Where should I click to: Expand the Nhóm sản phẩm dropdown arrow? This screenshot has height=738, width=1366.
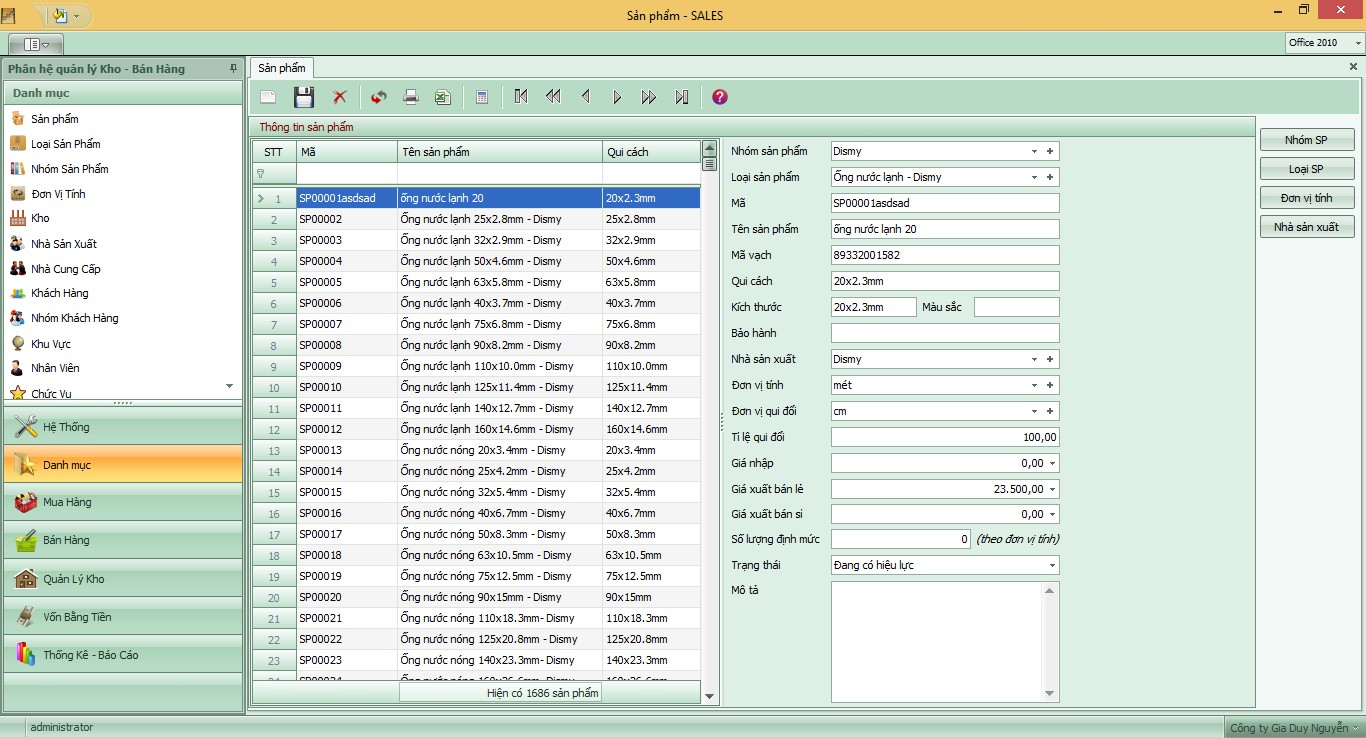1034,152
